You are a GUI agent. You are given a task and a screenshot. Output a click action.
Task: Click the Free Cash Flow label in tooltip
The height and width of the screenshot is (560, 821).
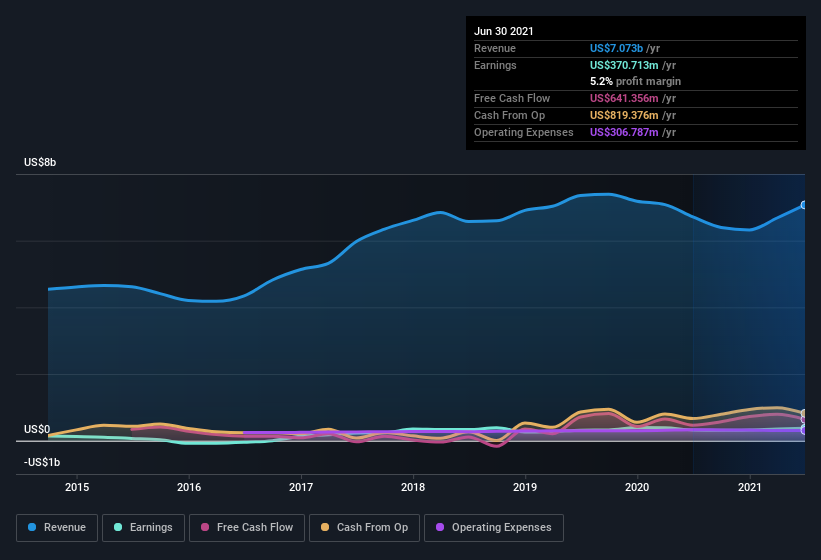point(512,98)
